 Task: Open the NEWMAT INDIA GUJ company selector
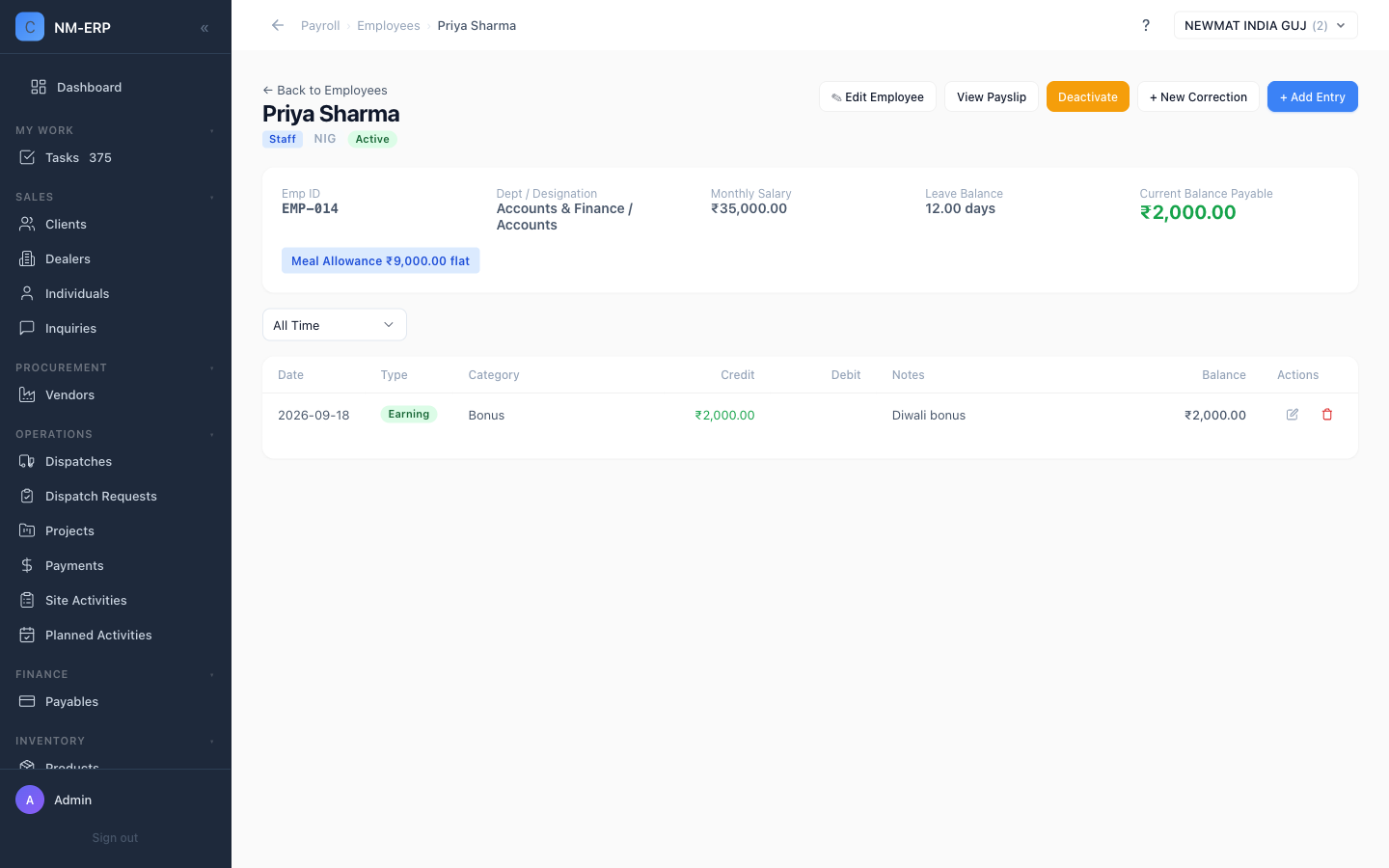(x=1266, y=25)
